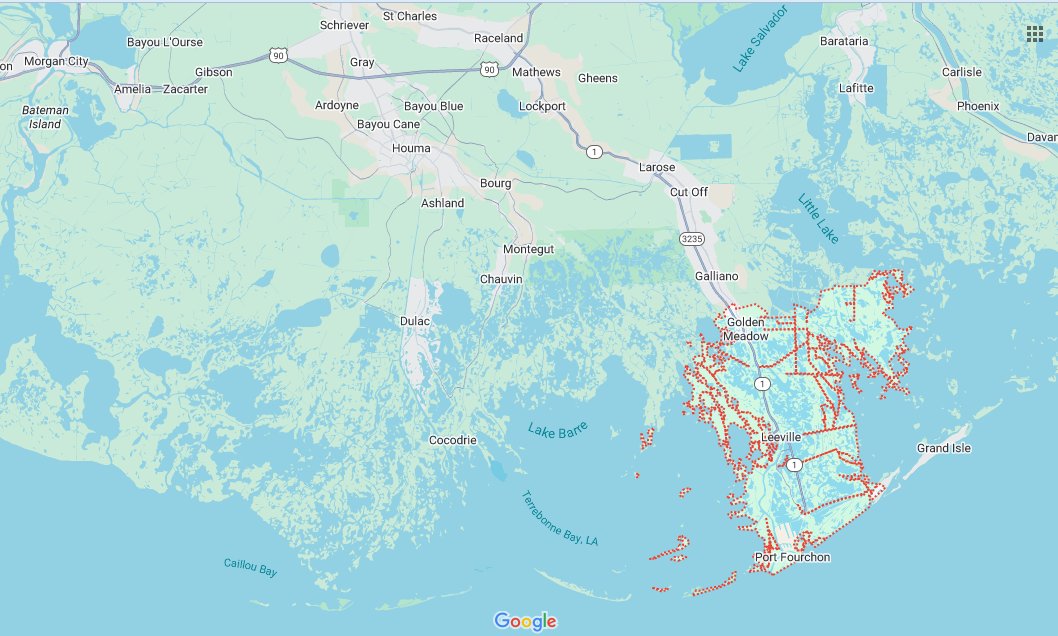Viewport: 1058px width, 636px height.
Task: Open the Google apps grid menu
Action: click(1034, 34)
